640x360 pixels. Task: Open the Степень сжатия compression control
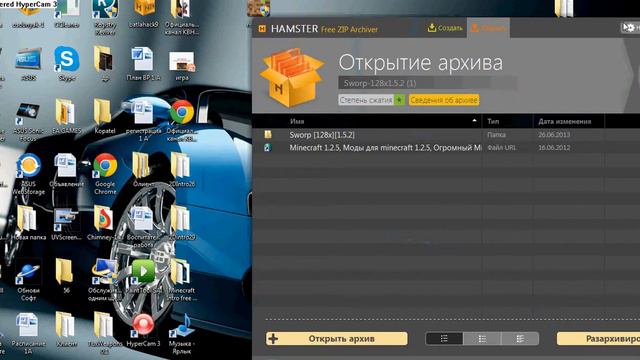pyautogui.click(x=371, y=100)
